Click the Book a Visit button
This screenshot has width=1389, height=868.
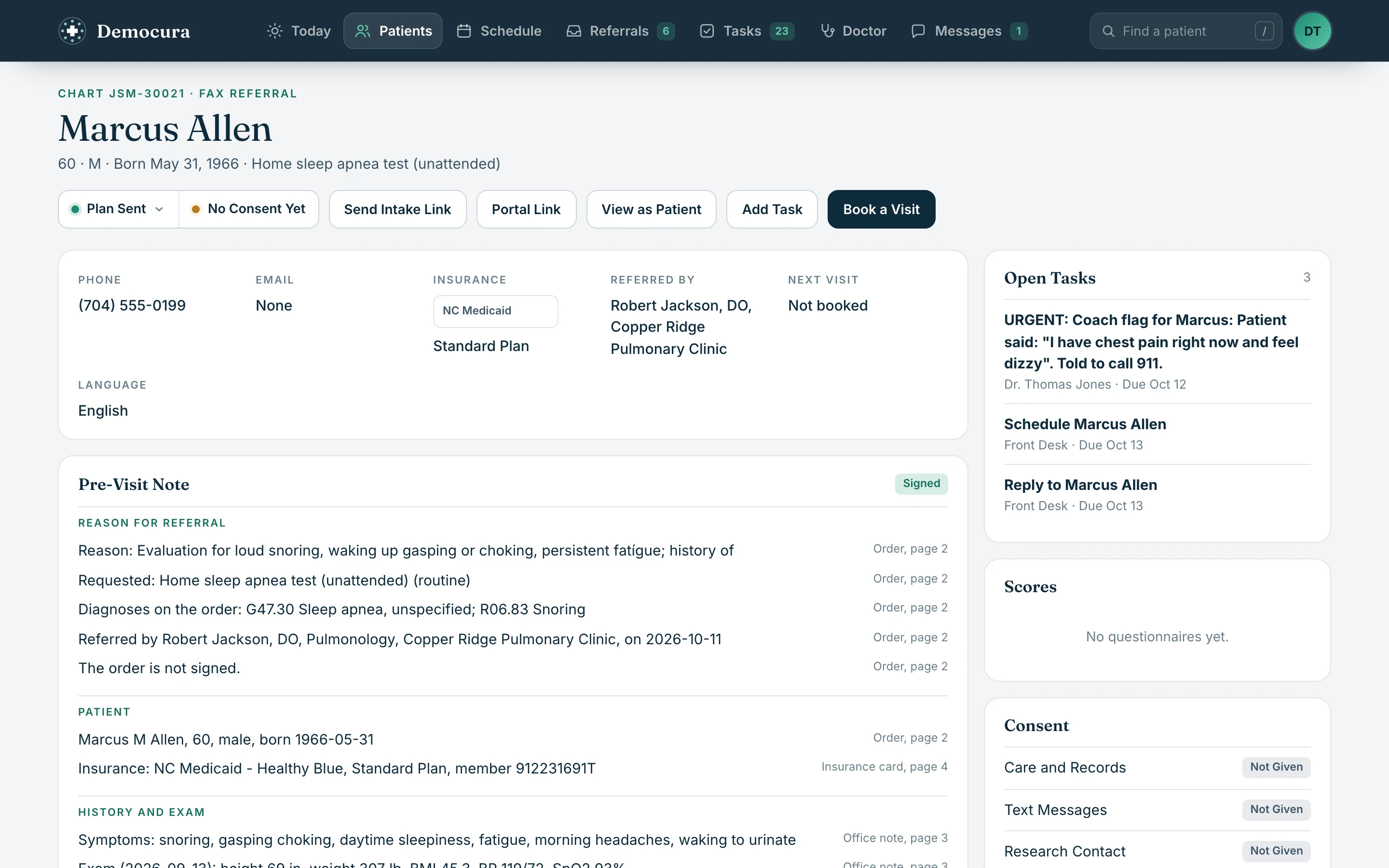coord(881,209)
